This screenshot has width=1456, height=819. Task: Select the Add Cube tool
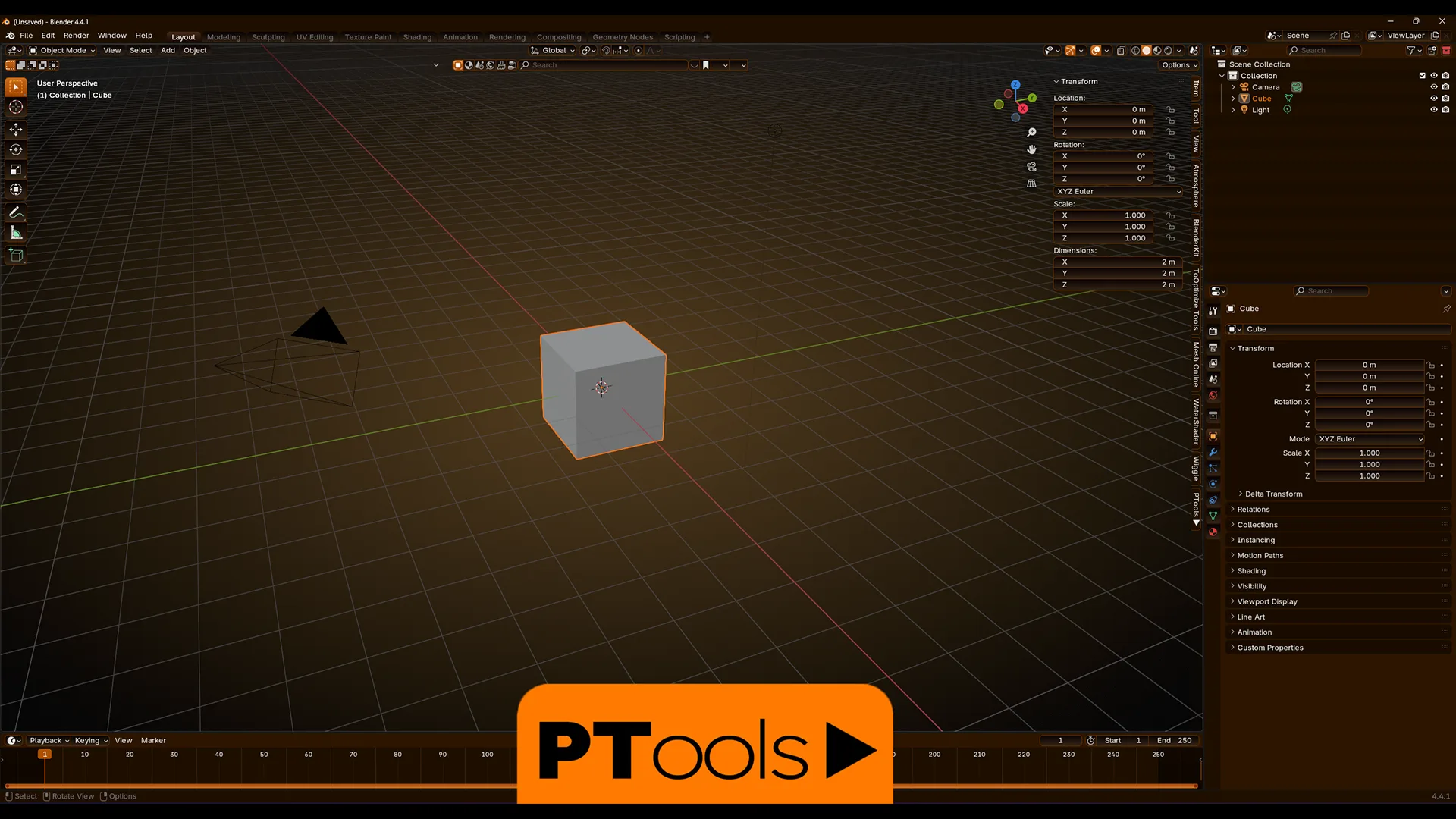tap(16, 255)
